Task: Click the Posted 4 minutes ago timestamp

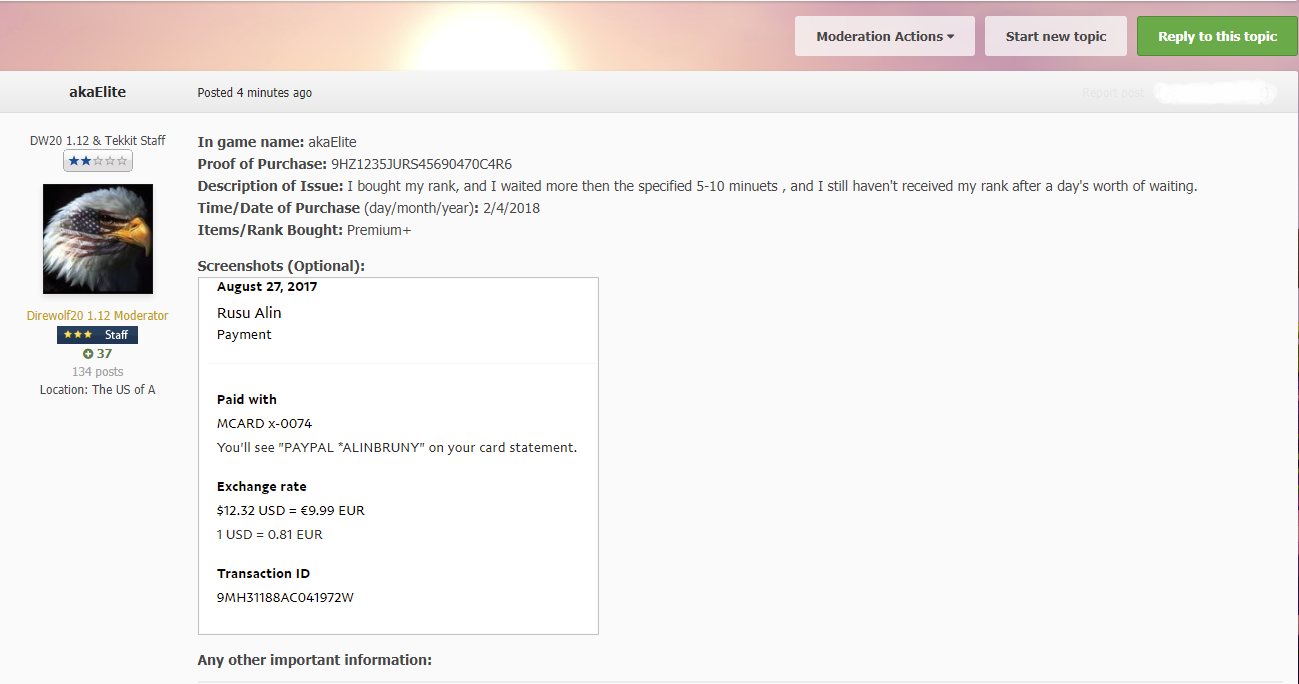Action: click(x=254, y=92)
